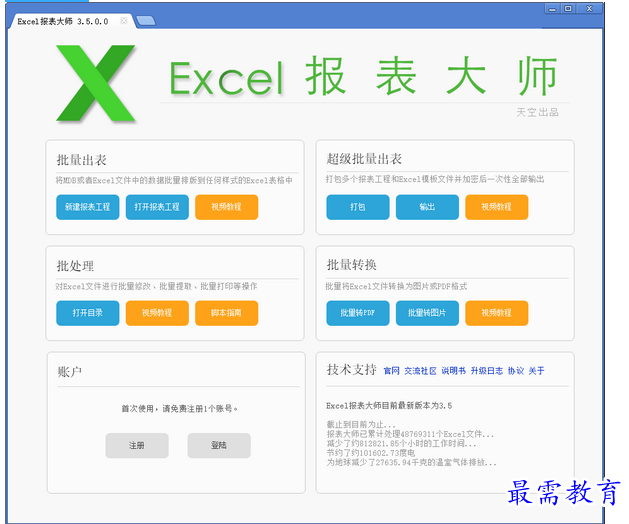629x524 pixels.
Task: Click description 打包多个报表工程 under 超级批量出表
Action: 435,179
